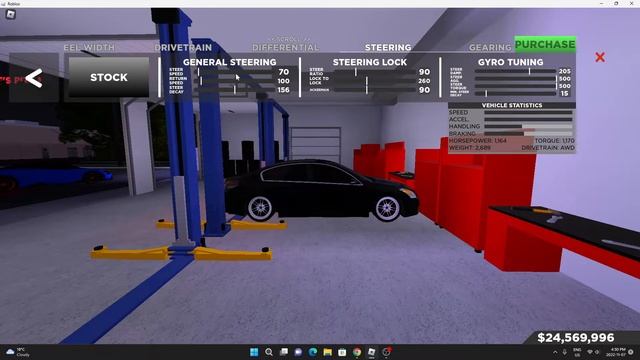
Task: Open the chat app in taskbar
Action: click(x=298, y=352)
